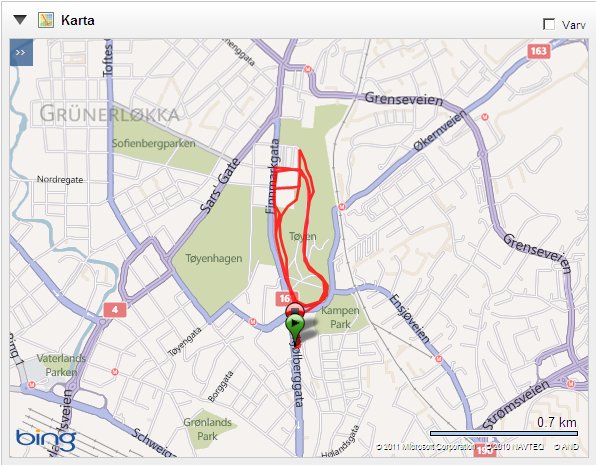This screenshot has width=596, height=465.
Task: Open the Bing logo link
Action: click(x=46, y=440)
